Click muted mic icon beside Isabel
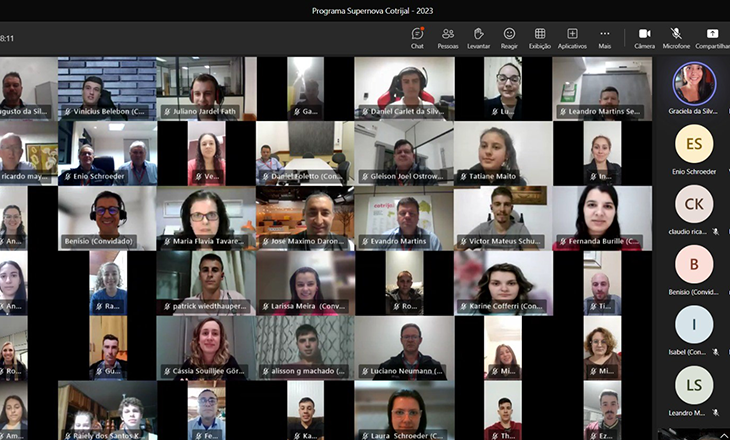 tap(716, 352)
